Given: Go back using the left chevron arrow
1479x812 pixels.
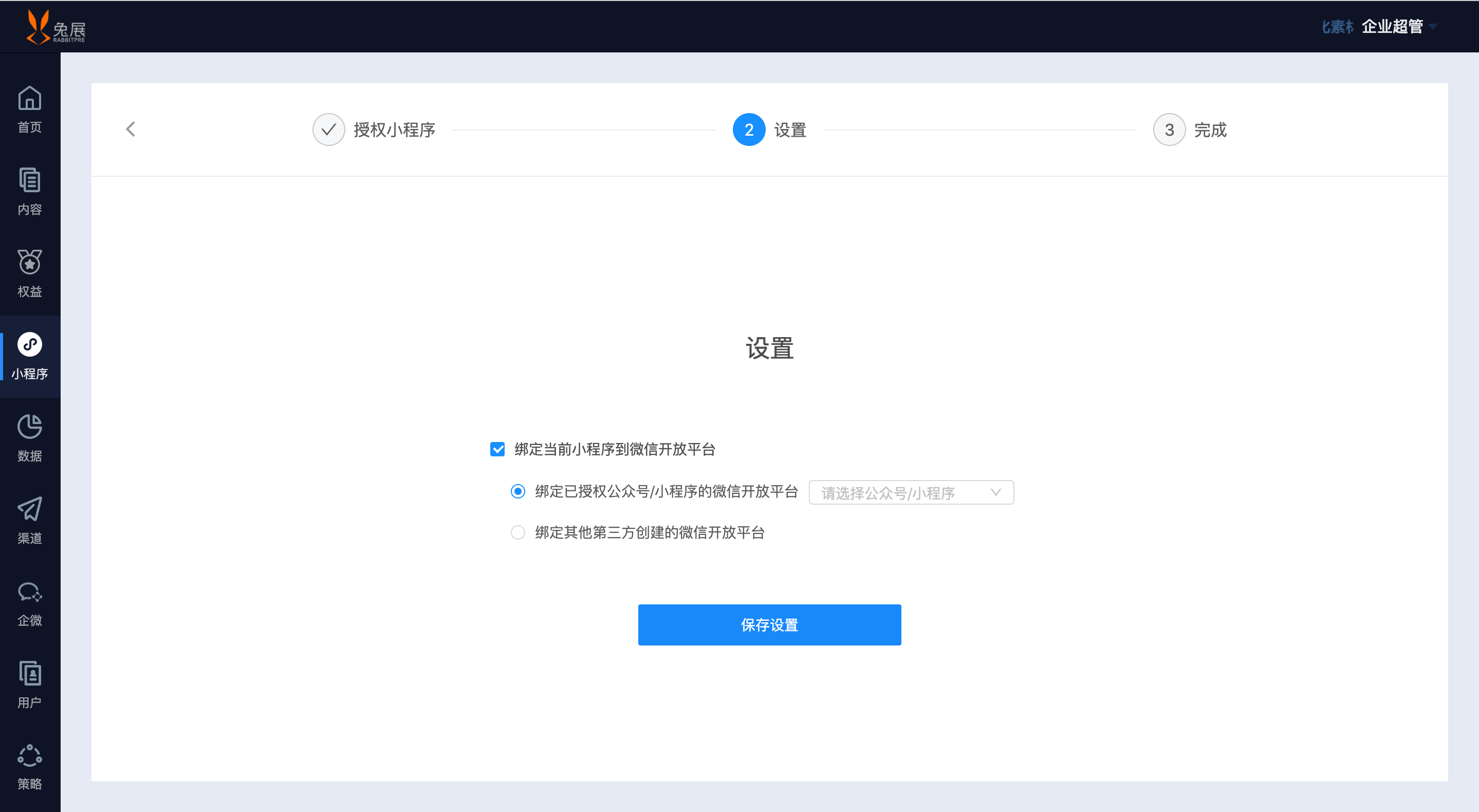Looking at the screenshot, I should pyautogui.click(x=131, y=129).
